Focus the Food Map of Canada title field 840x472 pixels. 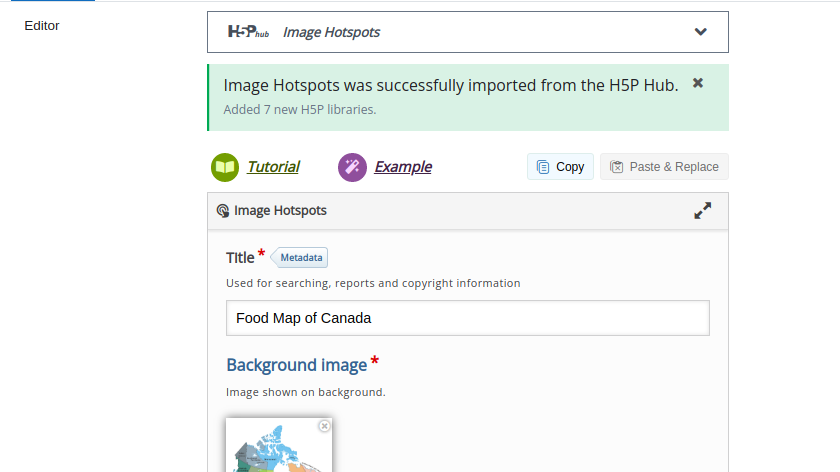[468, 318]
